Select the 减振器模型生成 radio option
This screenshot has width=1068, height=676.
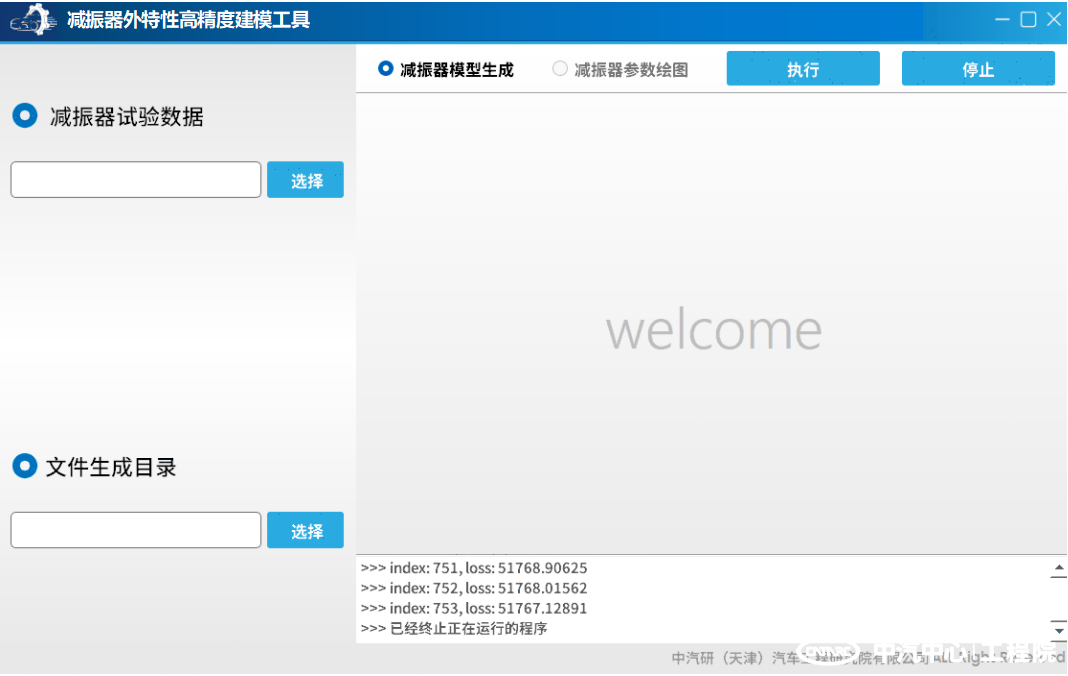coord(386,69)
